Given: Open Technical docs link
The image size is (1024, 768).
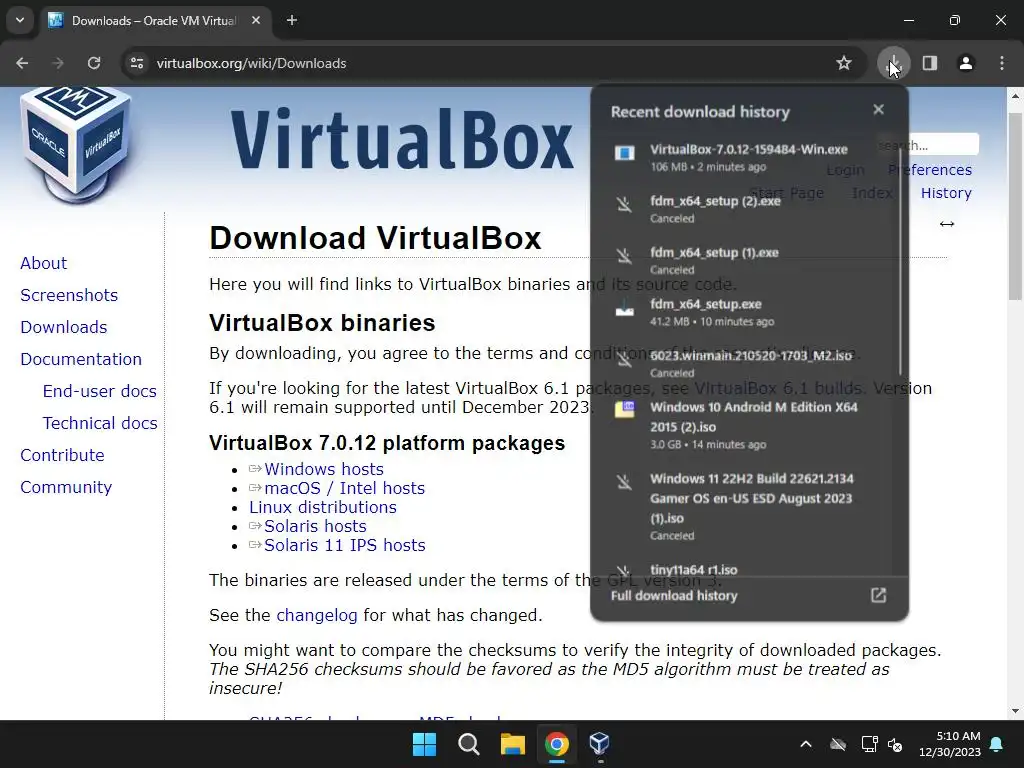Looking at the screenshot, I should click(x=100, y=423).
